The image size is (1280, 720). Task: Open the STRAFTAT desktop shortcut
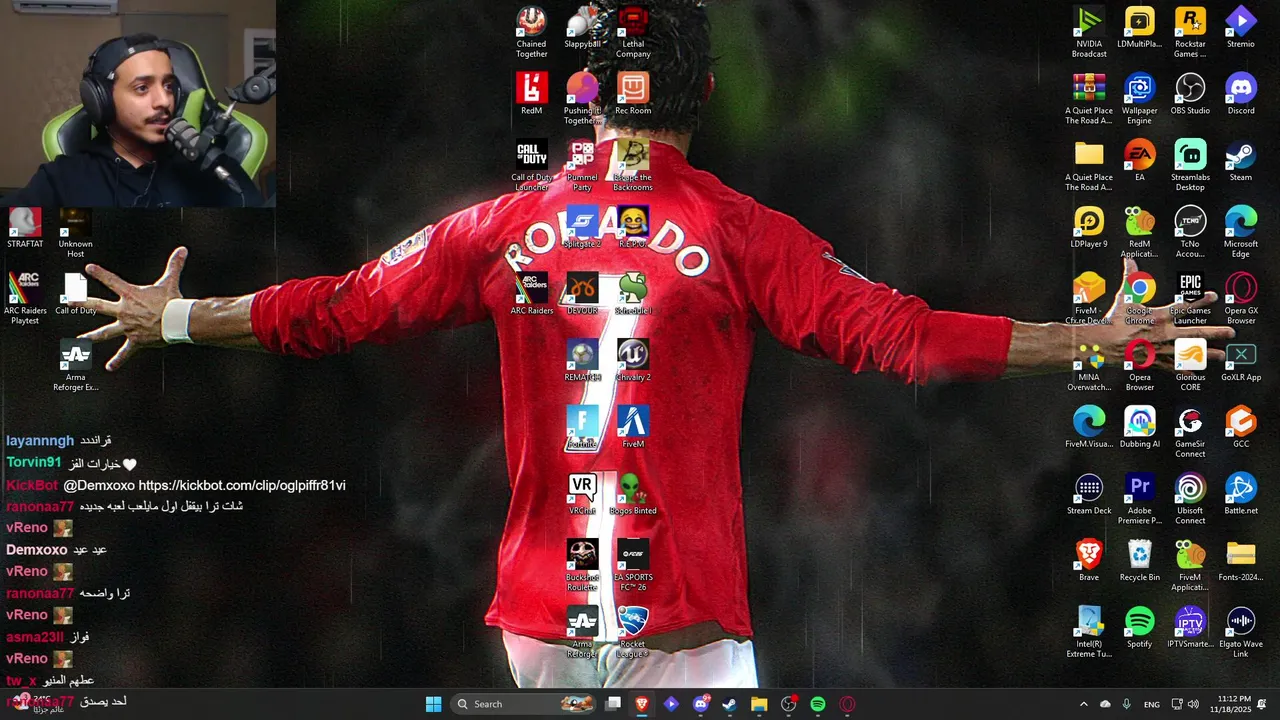point(25,228)
